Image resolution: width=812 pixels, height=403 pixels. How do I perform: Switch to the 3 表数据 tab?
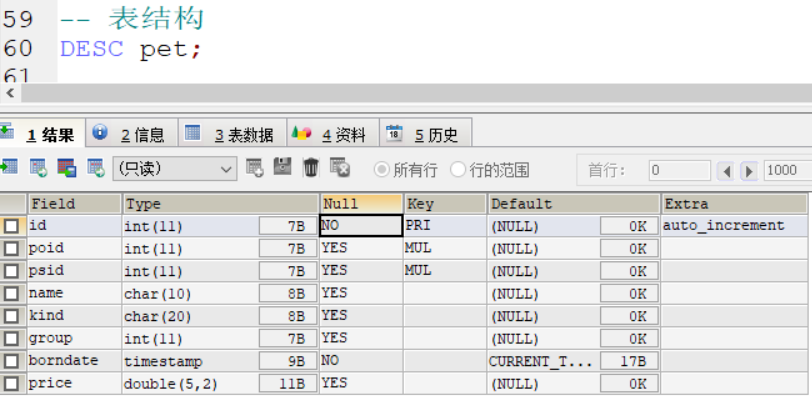tap(233, 135)
